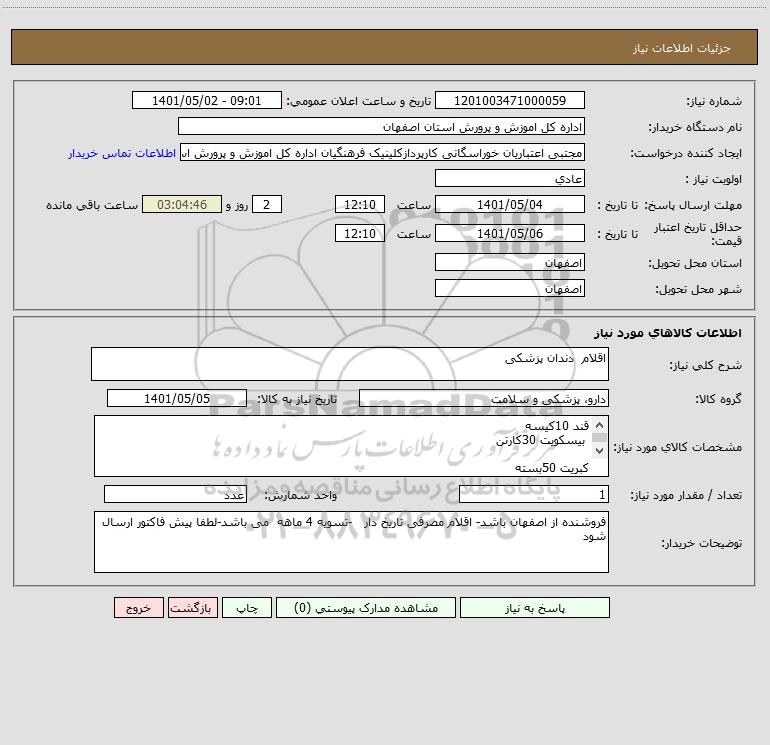Open اطلاعات تماس خریدار link
Screen dimensions: 770x745
click(x=122, y=153)
